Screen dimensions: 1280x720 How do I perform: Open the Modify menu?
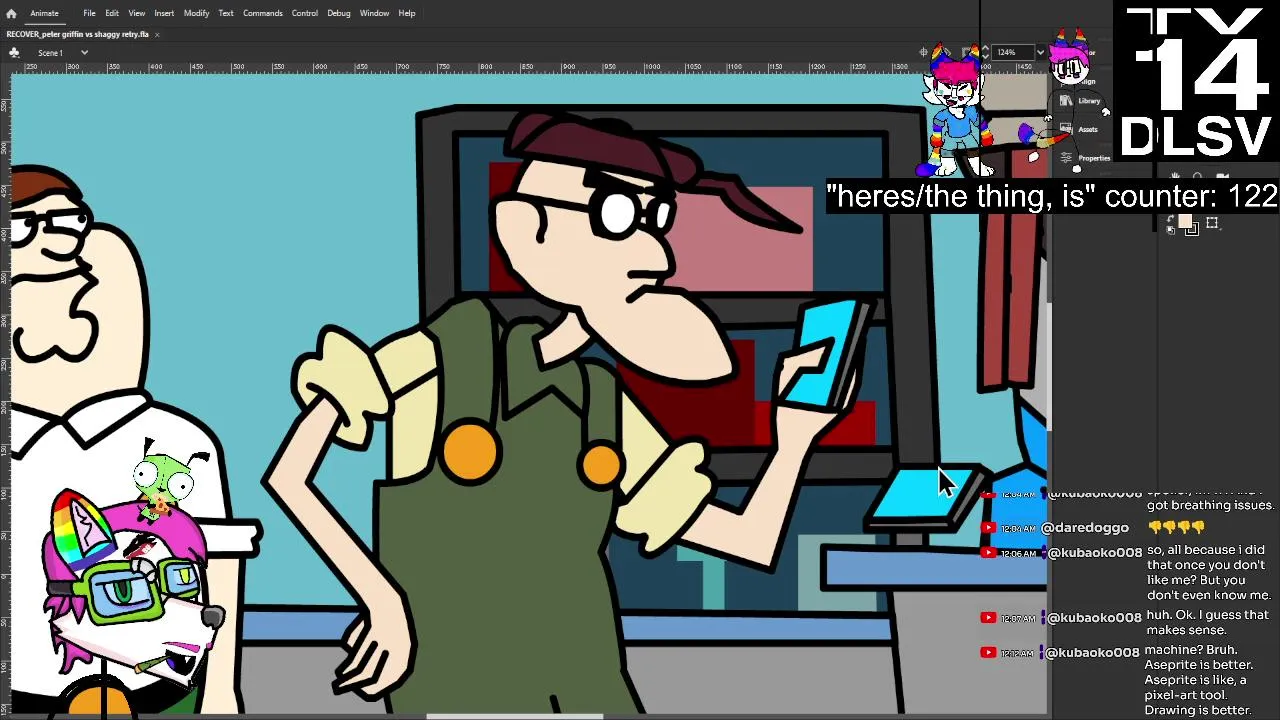(196, 13)
